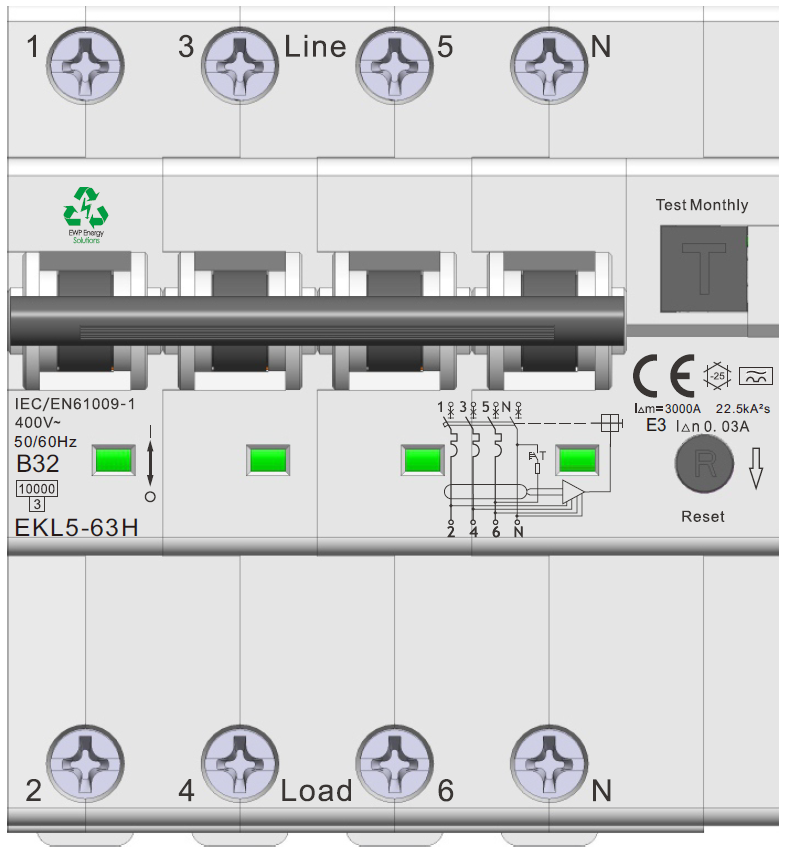
Task: Click the Line terminal screw labeled 5
Action: tap(395, 62)
